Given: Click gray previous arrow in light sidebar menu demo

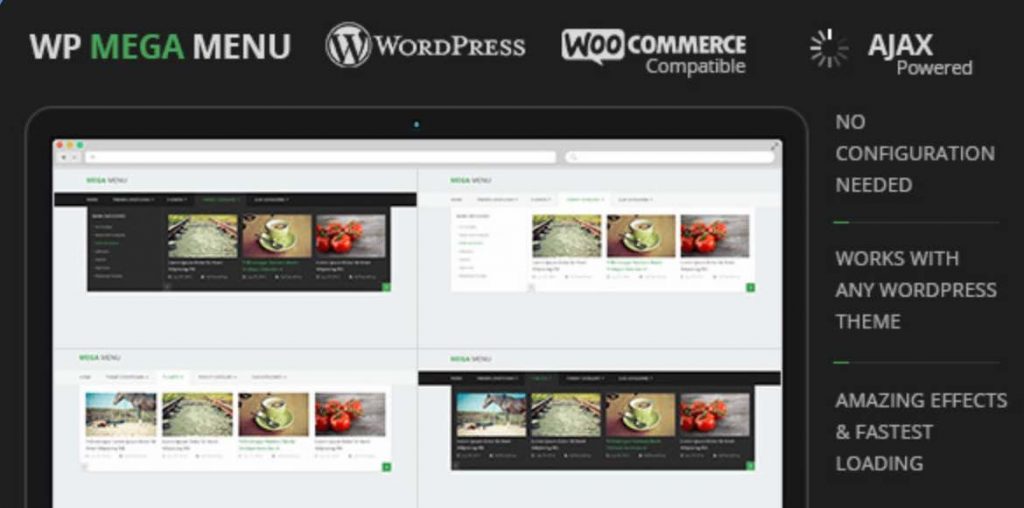Looking at the screenshot, I should 531,287.
